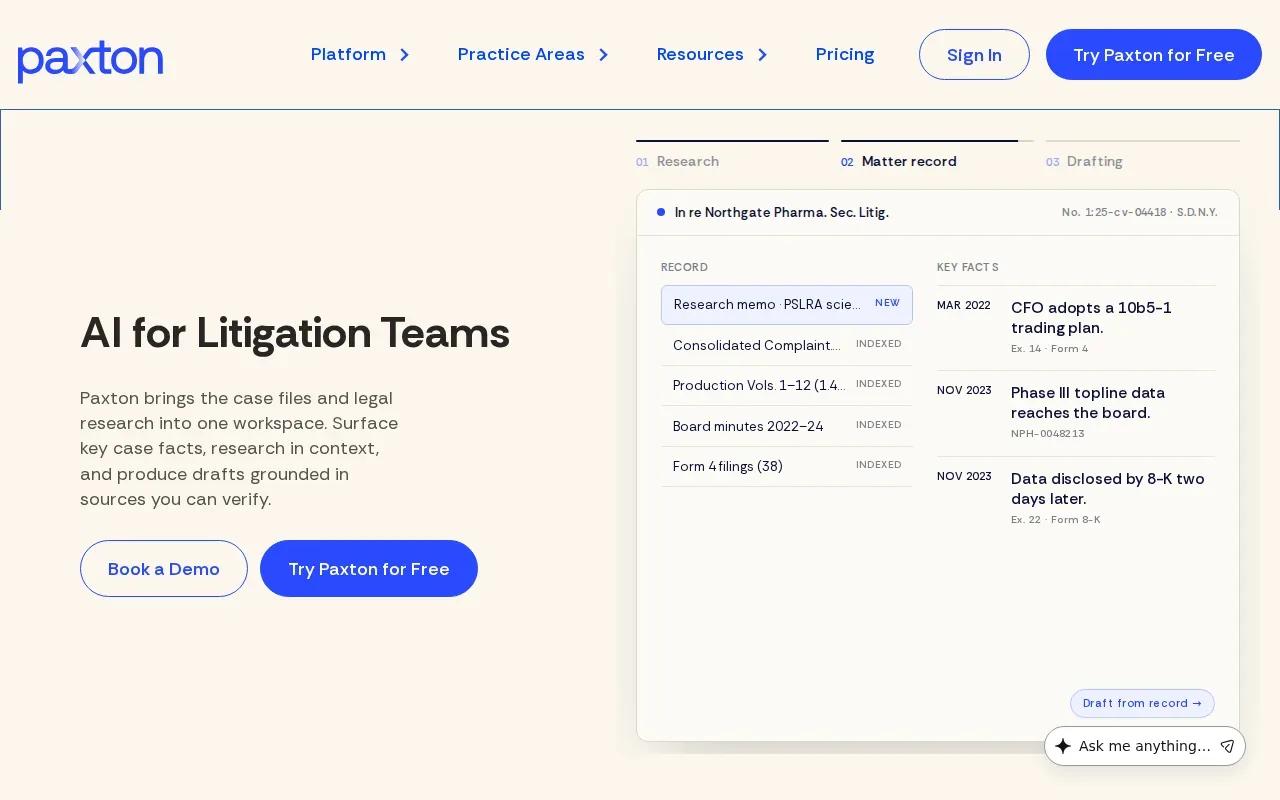1280x800 pixels.
Task: Click the Sign In button
Action: click(974, 54)
